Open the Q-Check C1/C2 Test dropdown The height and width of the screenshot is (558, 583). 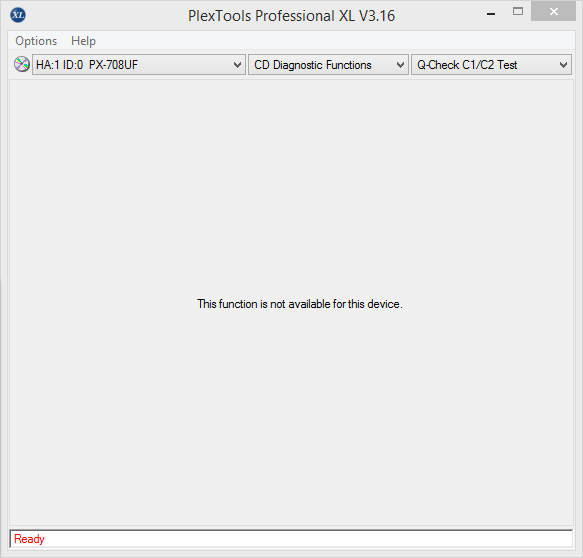pos(491,65)
